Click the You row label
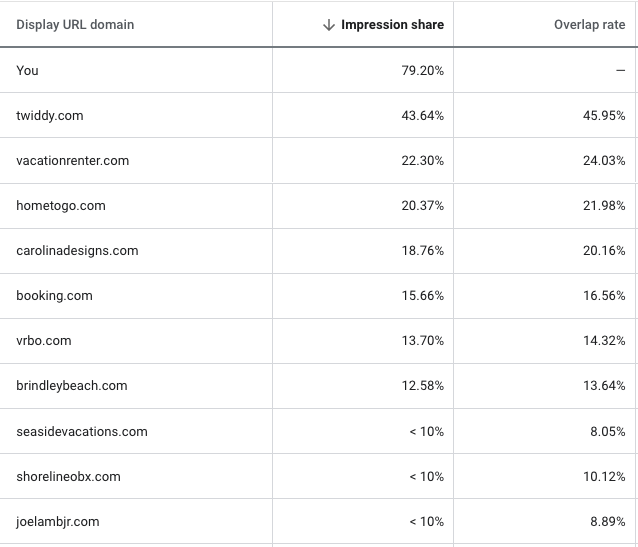Viewport: 638px width, 547px height. [x=27, y=70]
